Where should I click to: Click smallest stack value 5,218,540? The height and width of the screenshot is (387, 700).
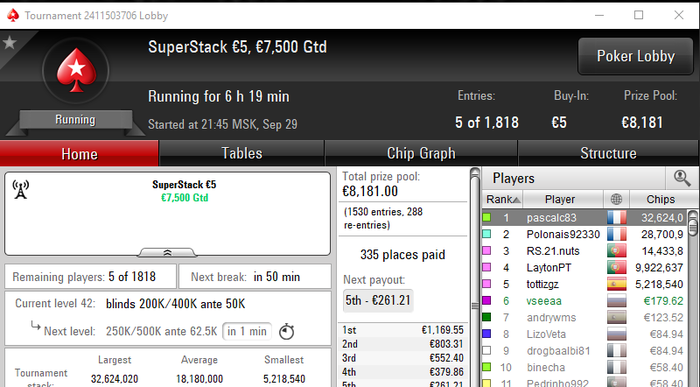pyautogui.click(x=284, y=379)
